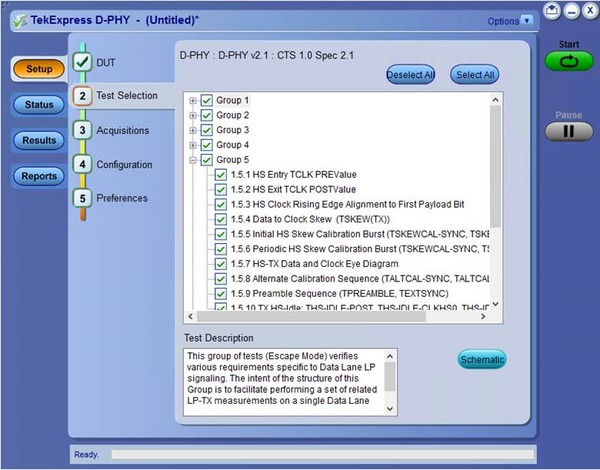
Task: Click test list scroll up arrow
Action: [496, 100]
